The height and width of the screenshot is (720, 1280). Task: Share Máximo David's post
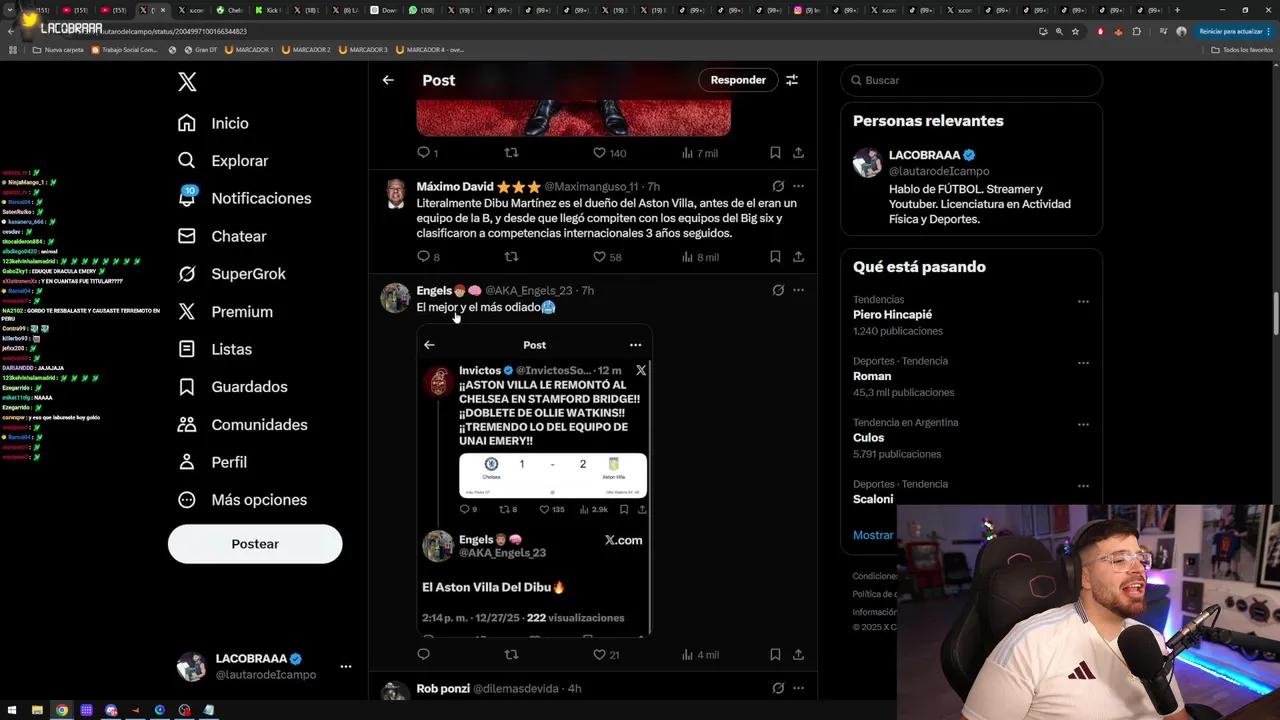(x=798, y=257)
